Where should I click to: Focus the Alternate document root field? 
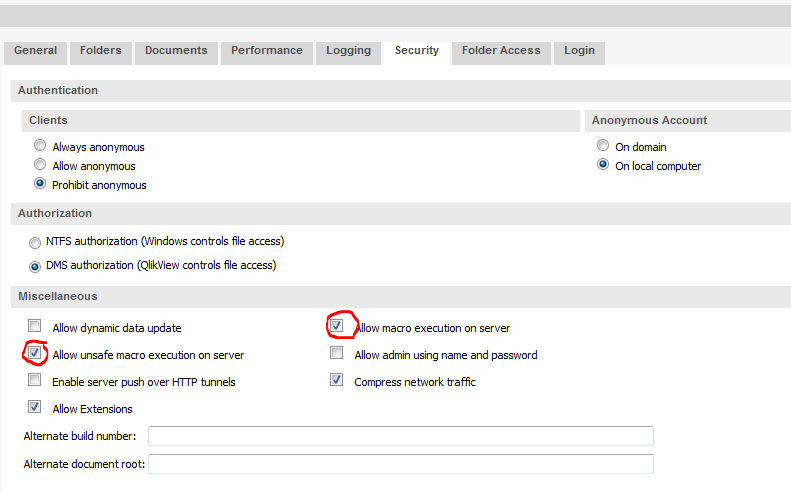pyautogui.click(x=400, y=464)
